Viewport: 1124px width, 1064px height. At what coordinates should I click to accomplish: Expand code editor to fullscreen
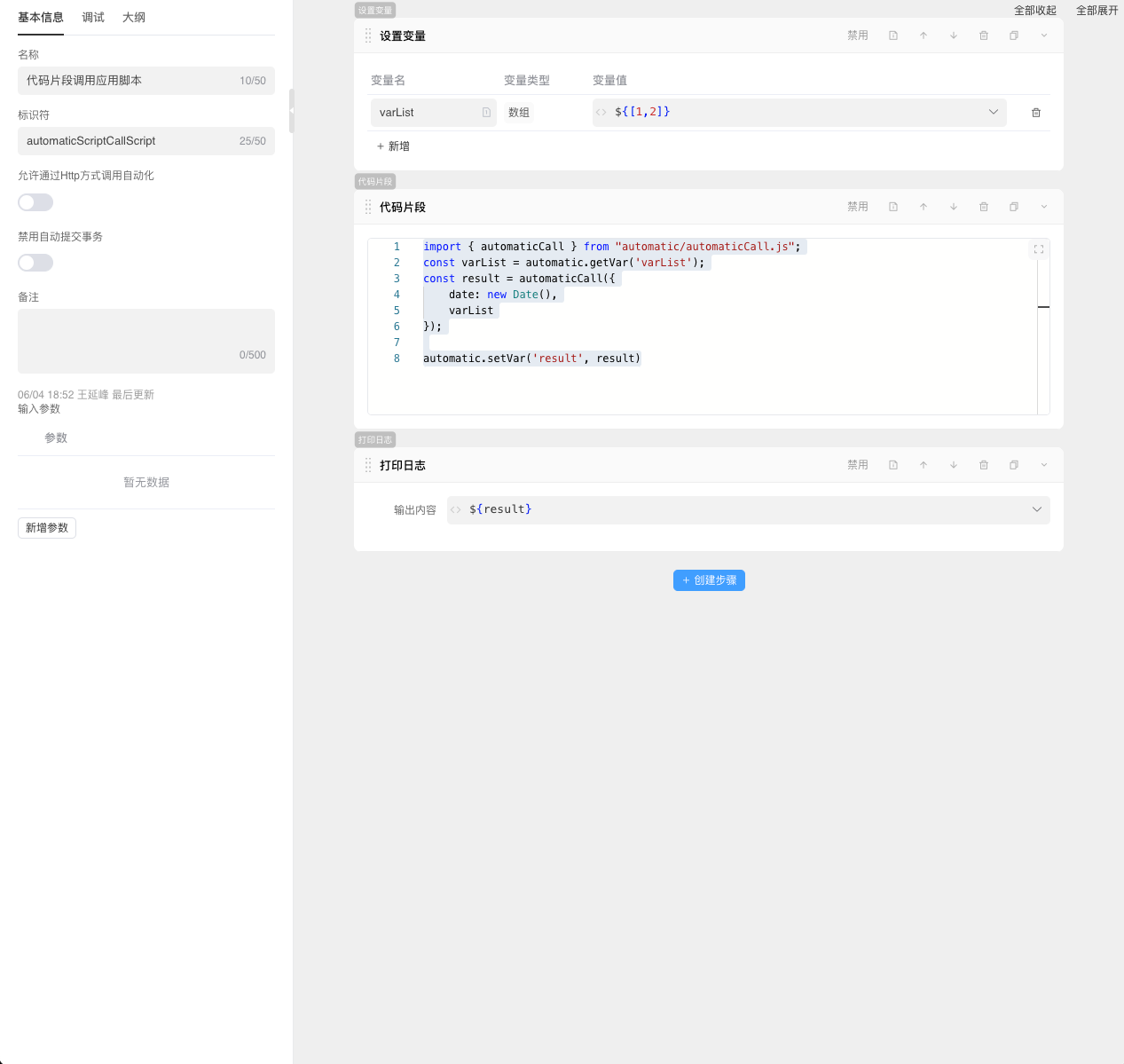click(1038, 249)
